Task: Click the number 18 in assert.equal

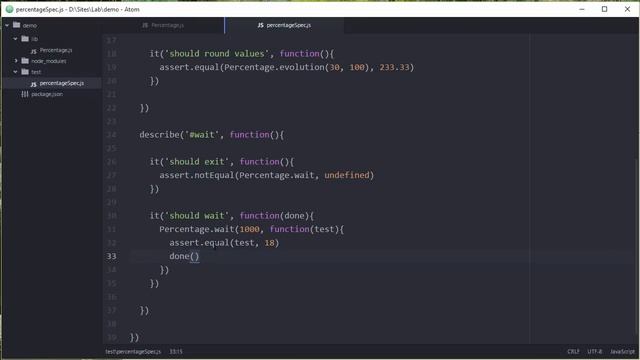Action: pos(269,243)
